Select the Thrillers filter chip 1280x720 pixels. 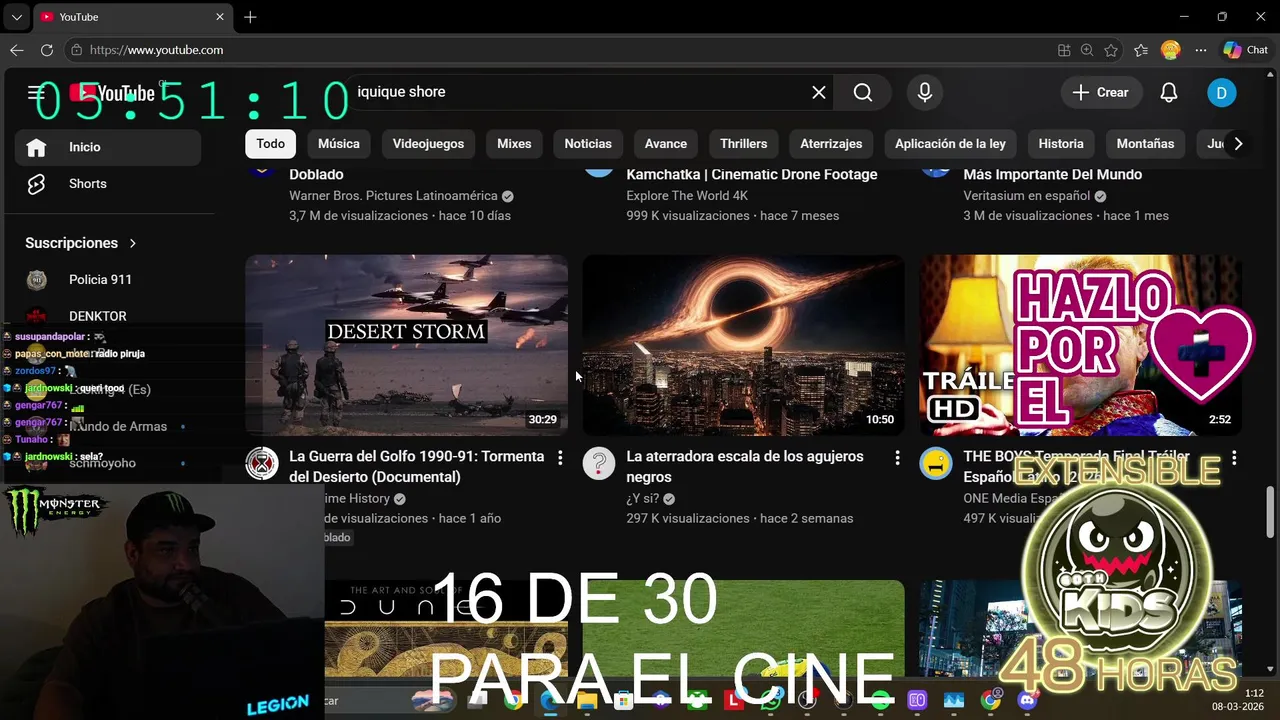pos(744,144)
